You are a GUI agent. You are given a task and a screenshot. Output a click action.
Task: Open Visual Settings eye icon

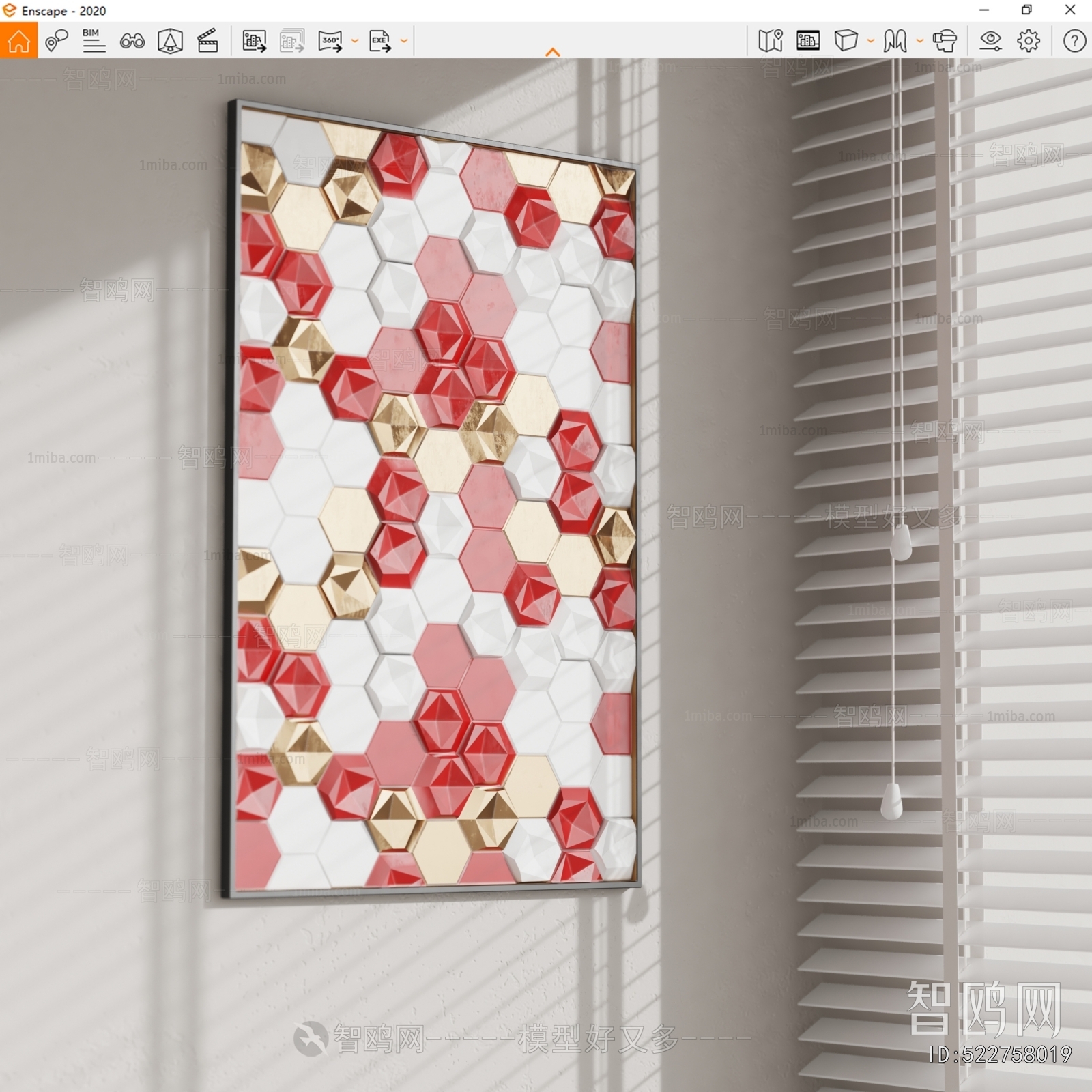pyautogui.click(x=990, y=40)
